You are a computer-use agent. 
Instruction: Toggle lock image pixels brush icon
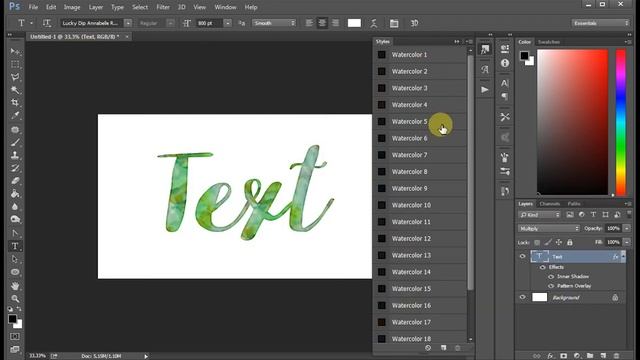(x=548, y=242)
